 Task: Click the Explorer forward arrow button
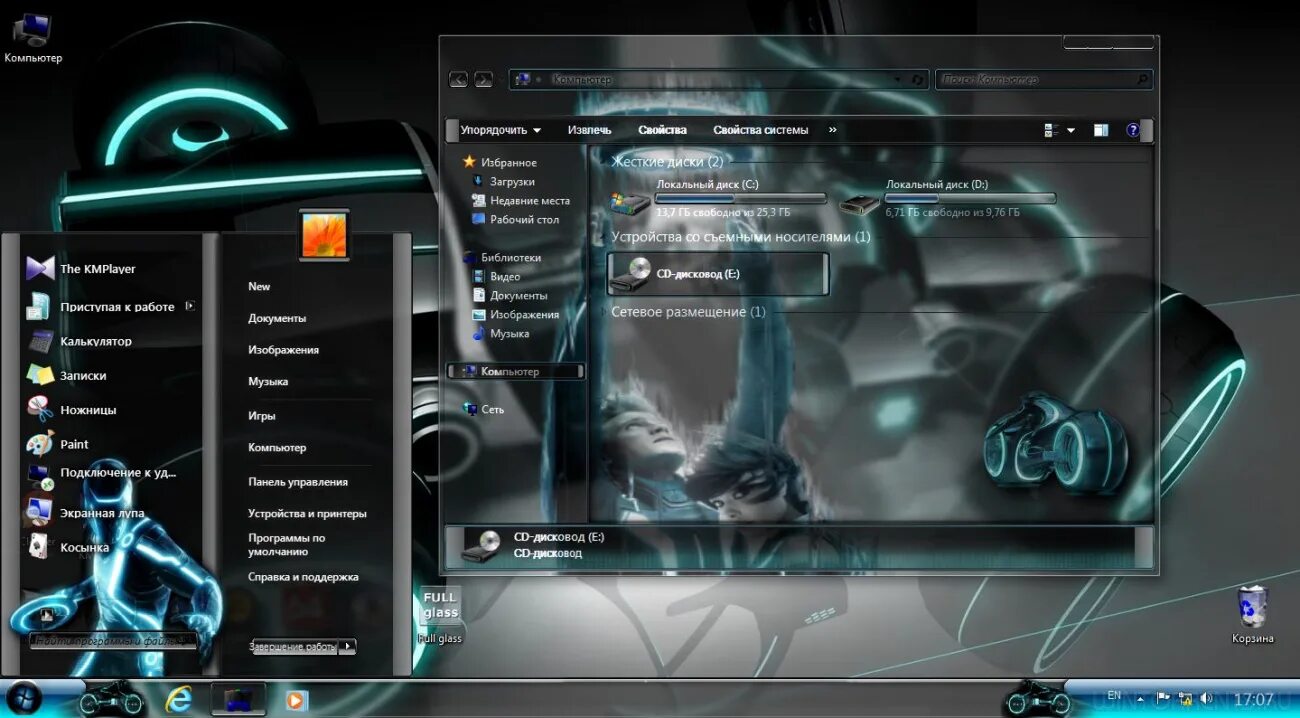(483, 79)
